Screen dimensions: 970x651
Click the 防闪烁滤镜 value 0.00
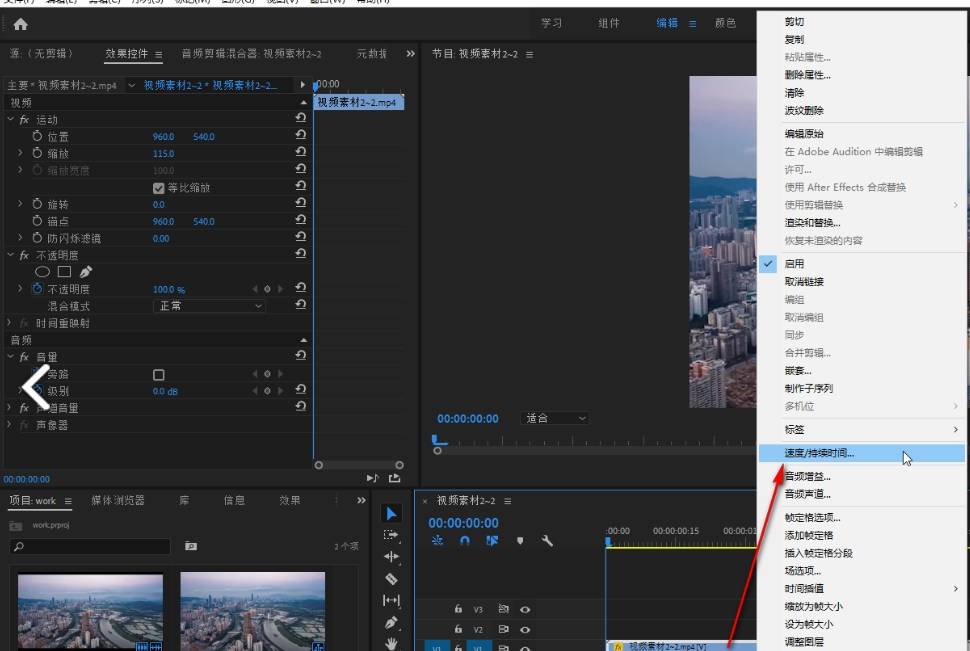click(161, 238)
